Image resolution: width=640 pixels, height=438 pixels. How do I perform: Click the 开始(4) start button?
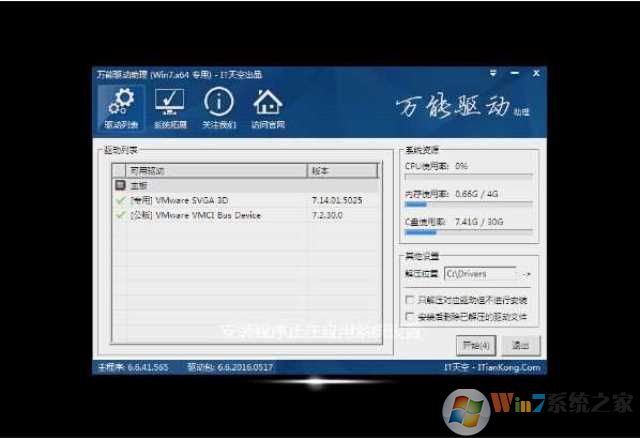tap(476, 346)
